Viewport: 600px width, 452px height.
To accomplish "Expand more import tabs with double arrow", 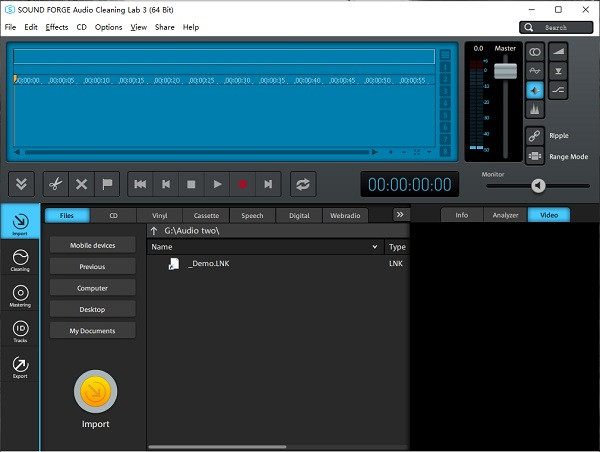I will click(399, 214).
